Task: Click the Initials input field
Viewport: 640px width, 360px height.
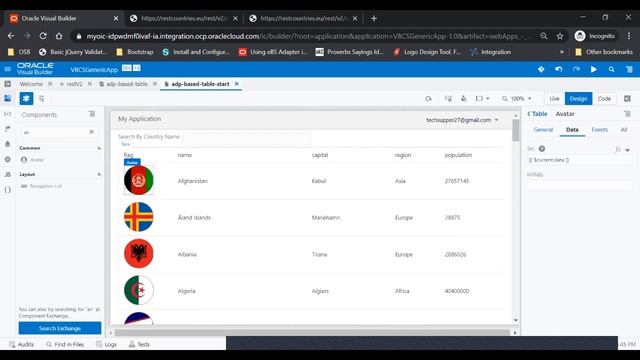Action: [x=580, y=185]
